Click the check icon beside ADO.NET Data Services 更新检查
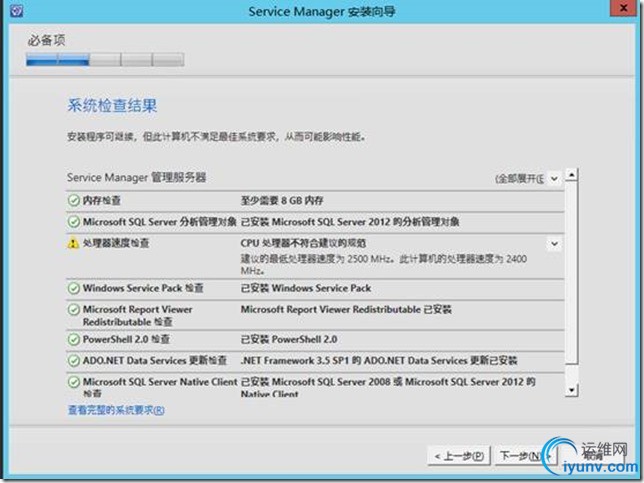644x483 pixels. 74,361
